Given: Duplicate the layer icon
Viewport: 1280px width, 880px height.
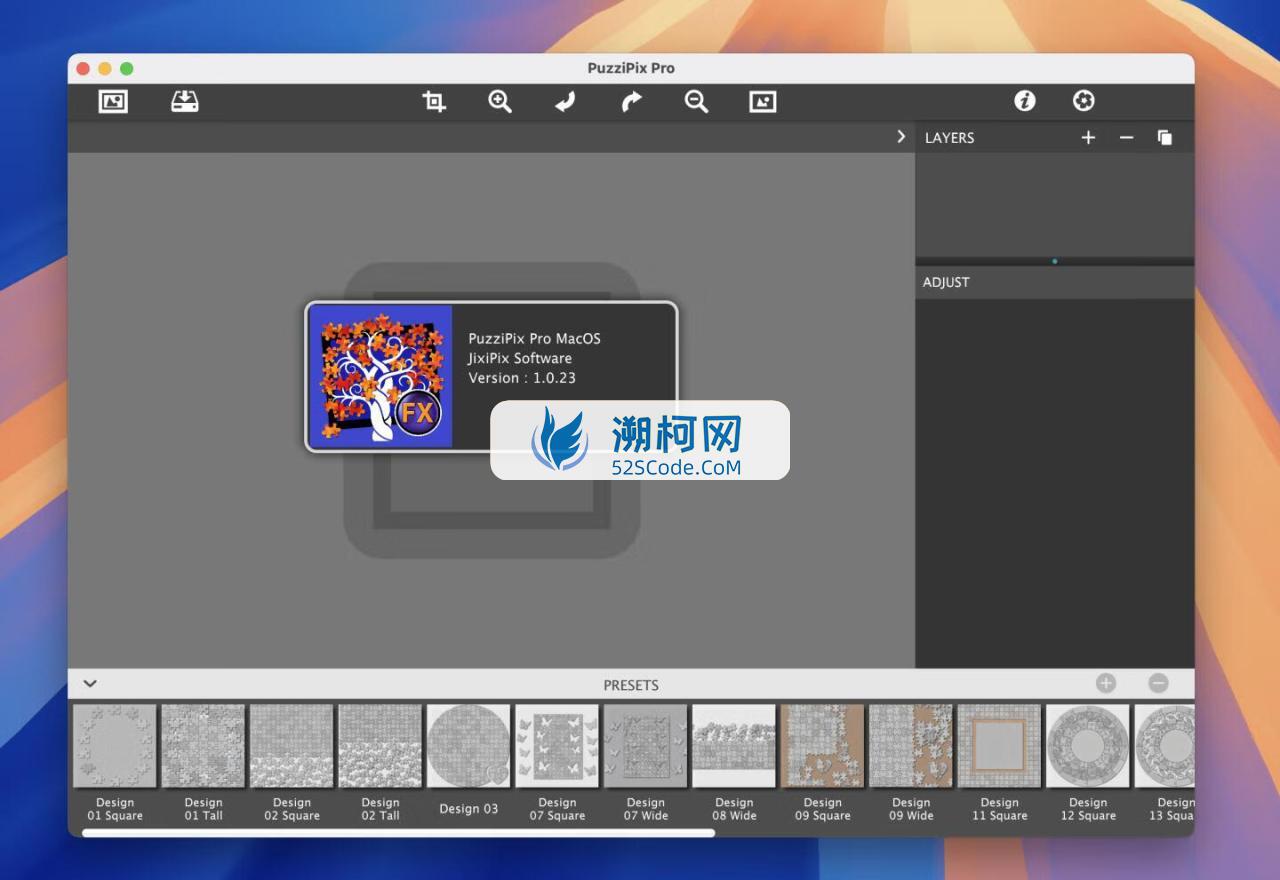Looking at the screenshot, I should pos(1165,138).
